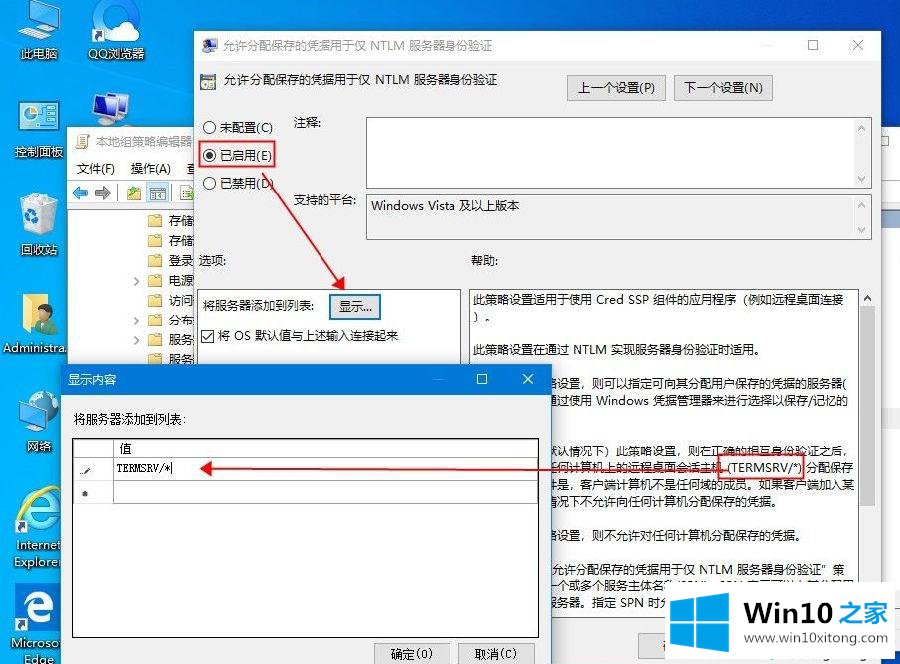900x664 pixels.
Task: Click help pane scrollbar up arrow
Action: [x=867, y=298]
